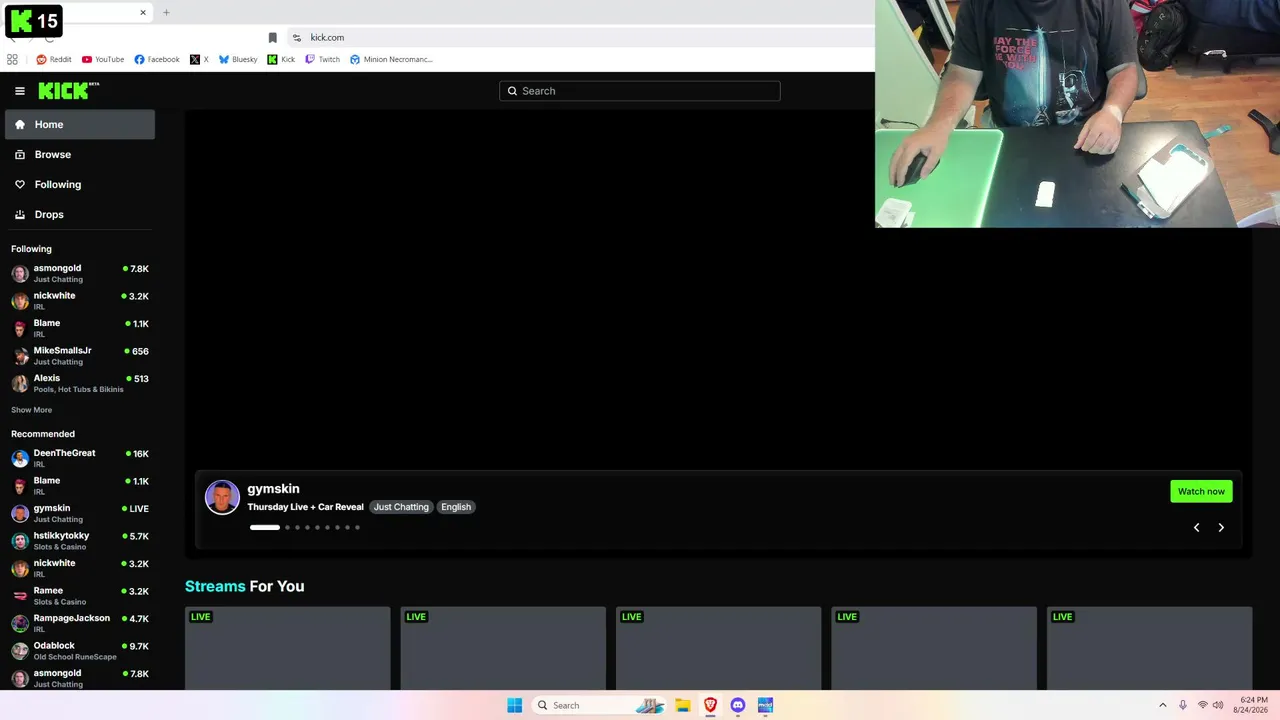
Task: Open the Kick sidebar hamburger menu
Action: [20, 91]
